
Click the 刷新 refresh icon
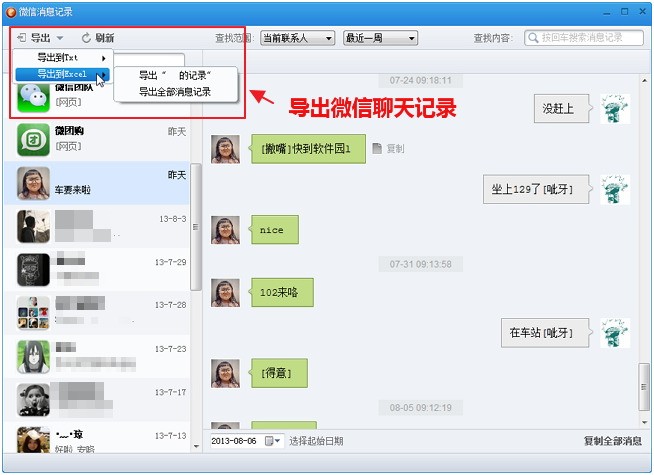(x=86, y=38)
